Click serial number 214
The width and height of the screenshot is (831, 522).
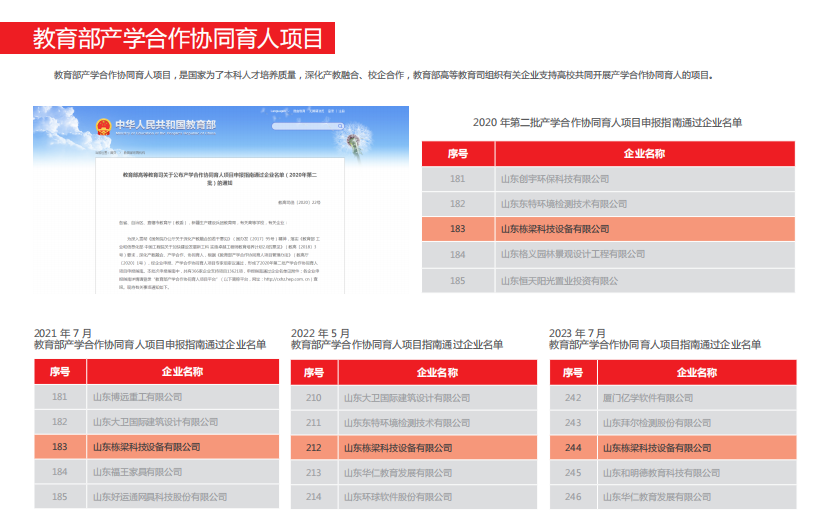tap(314, 497)
